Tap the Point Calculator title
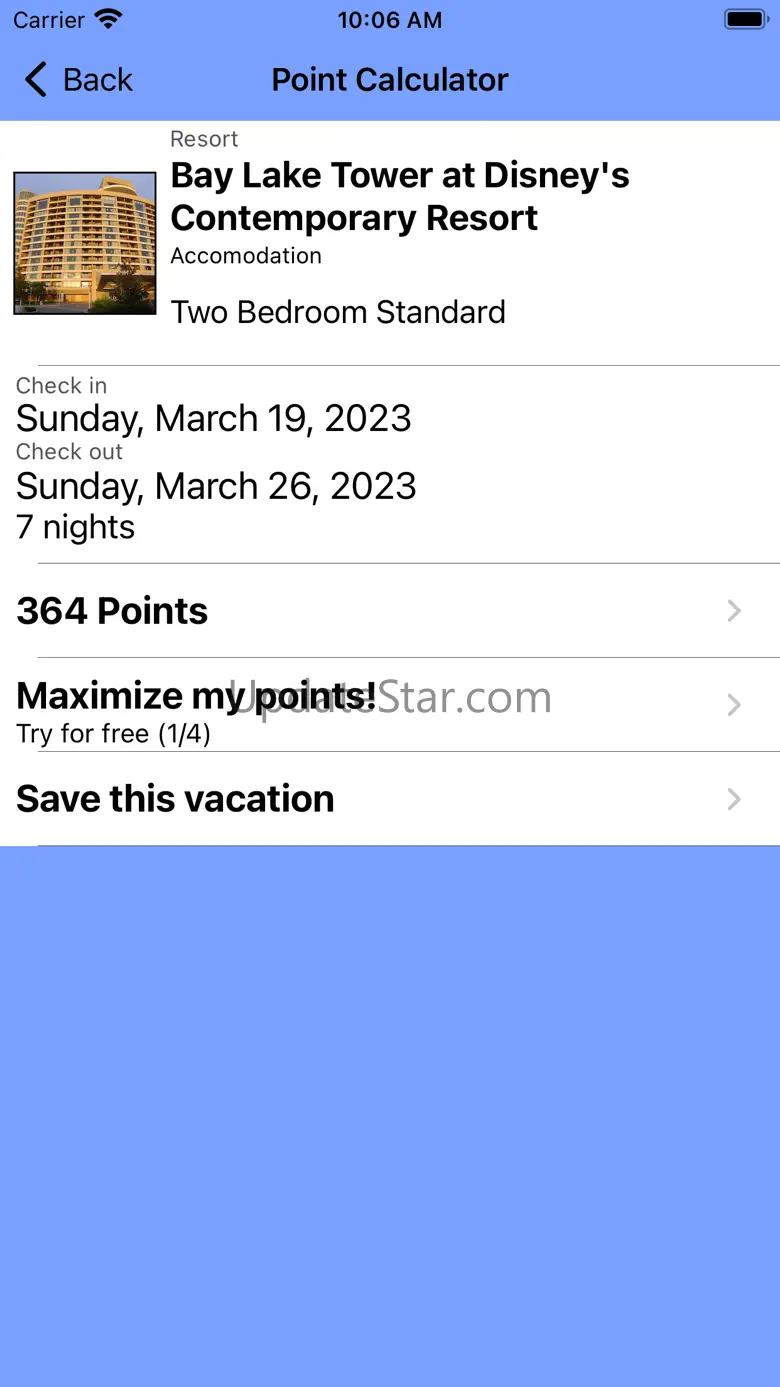This screenshot has width=780, height=1387. coord(390,80)
